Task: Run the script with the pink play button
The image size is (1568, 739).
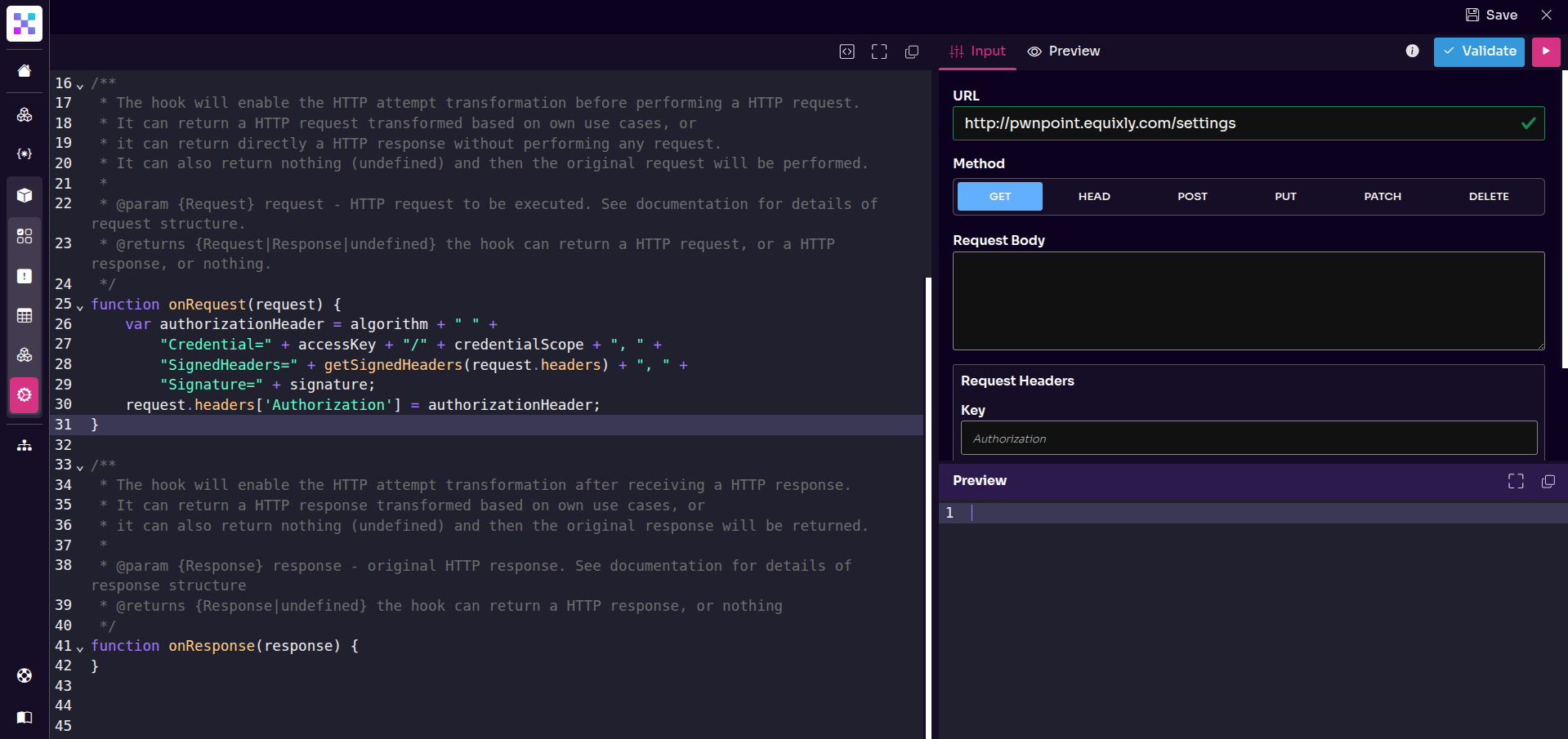Action: [1546, 51]
